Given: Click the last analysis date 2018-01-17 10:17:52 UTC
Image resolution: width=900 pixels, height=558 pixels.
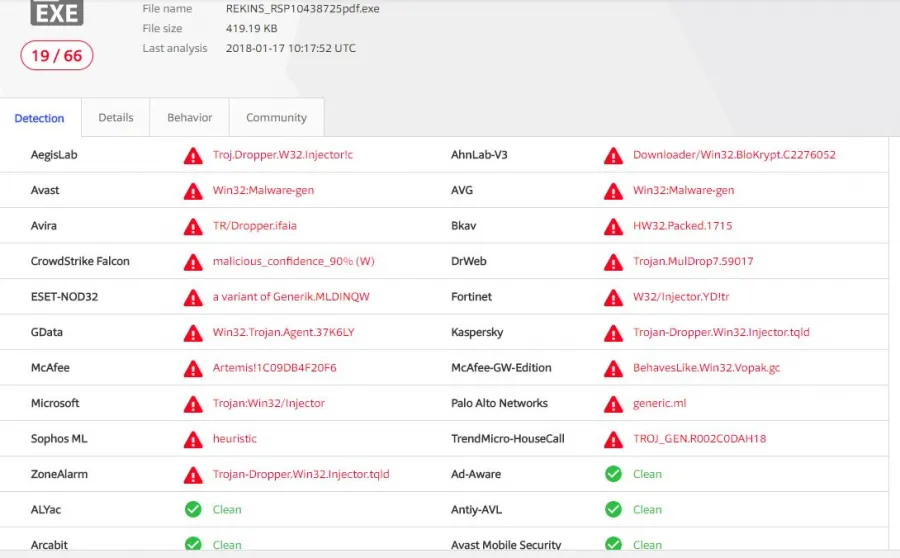Looking at the screenshot, I should click(290, 48).
